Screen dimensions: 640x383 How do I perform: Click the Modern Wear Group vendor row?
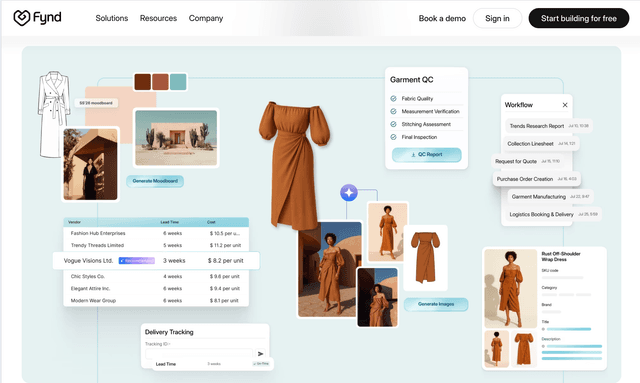pos(156,301)
